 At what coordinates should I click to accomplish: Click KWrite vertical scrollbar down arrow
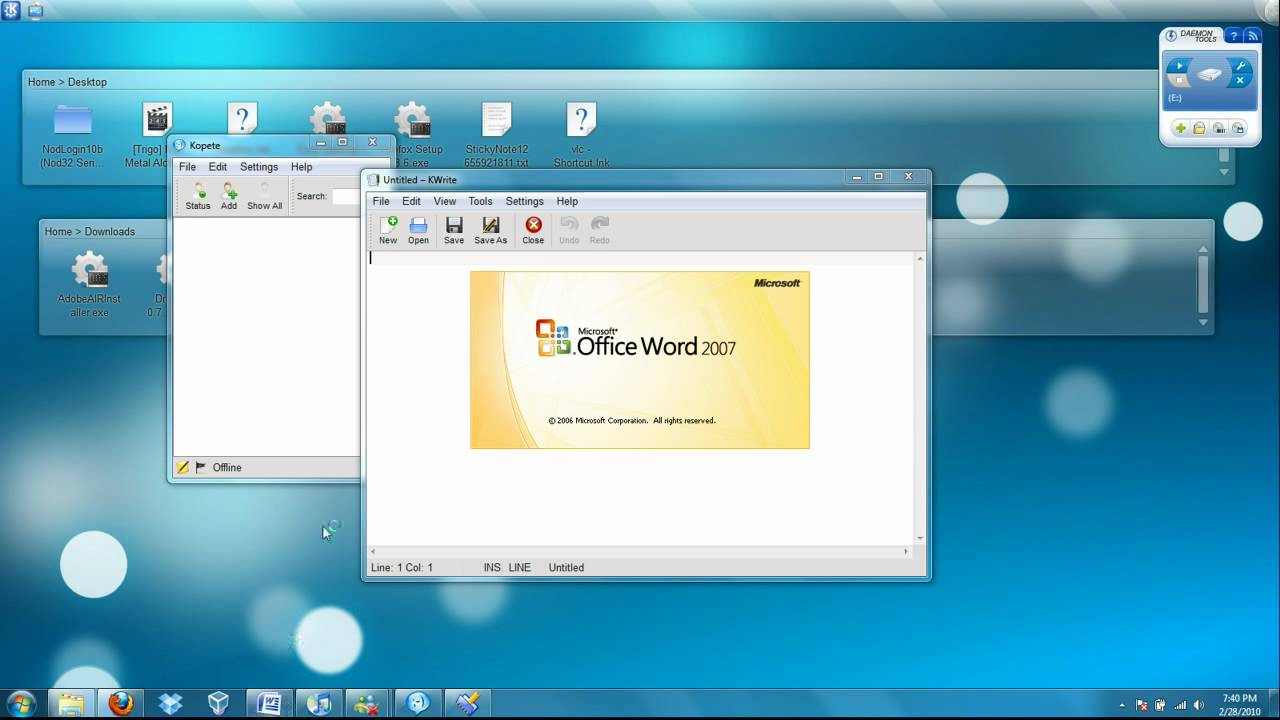920,538
